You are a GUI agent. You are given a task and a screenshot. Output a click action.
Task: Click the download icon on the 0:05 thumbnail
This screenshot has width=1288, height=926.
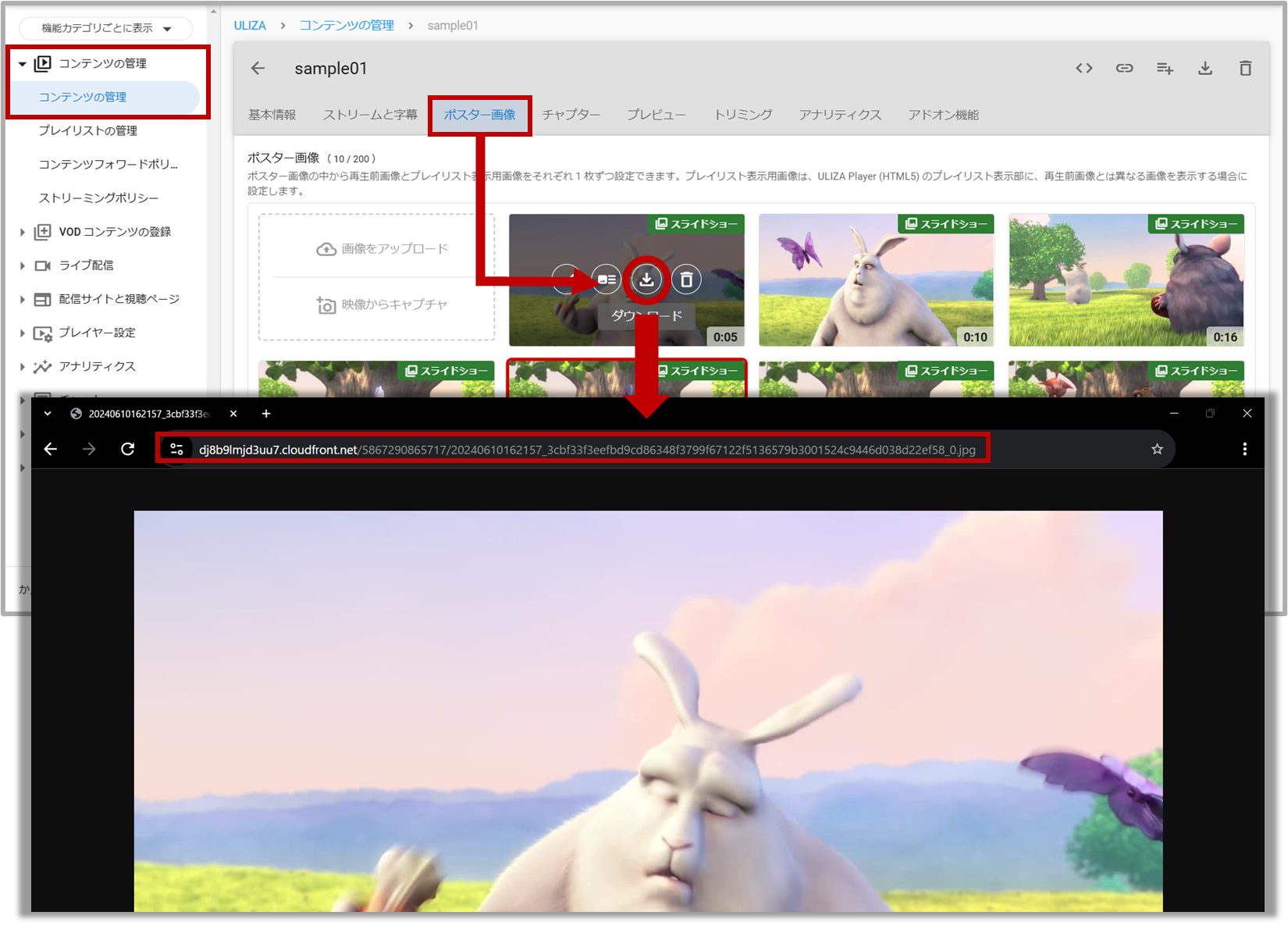[x=646, y=279]
